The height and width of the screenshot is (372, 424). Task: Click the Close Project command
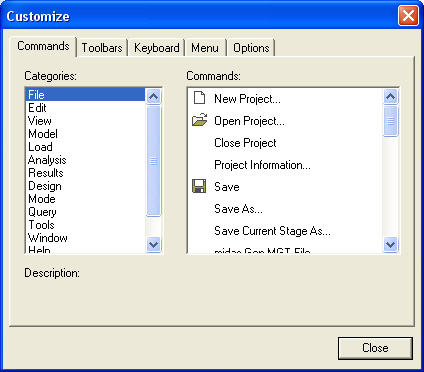click(245, 143)
